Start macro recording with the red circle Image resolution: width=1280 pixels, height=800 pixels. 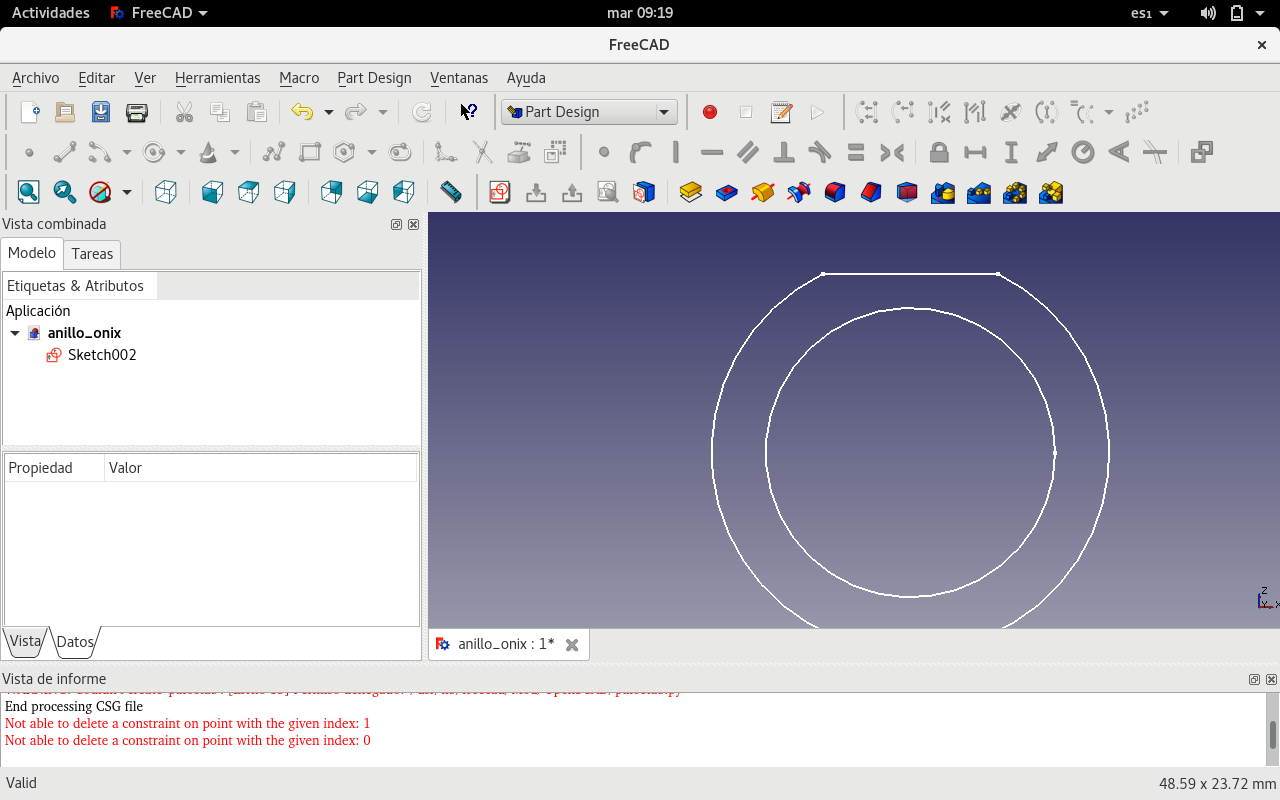(710, 112)
